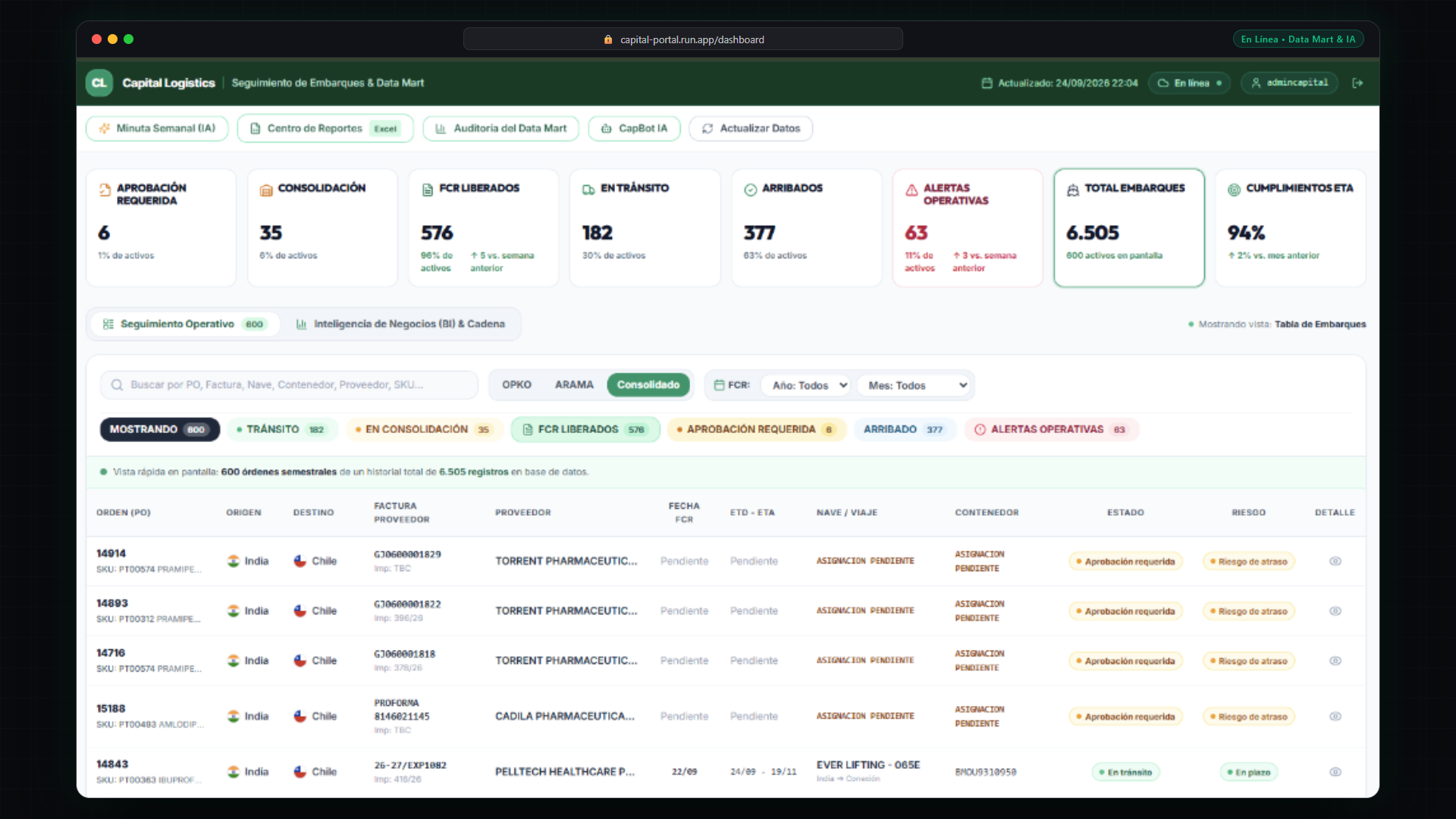Screen dimensions: 1456x819
Task: Filter by ARRIBADO 377 chip
Action: pyautogui.click(x=904, y=430)
